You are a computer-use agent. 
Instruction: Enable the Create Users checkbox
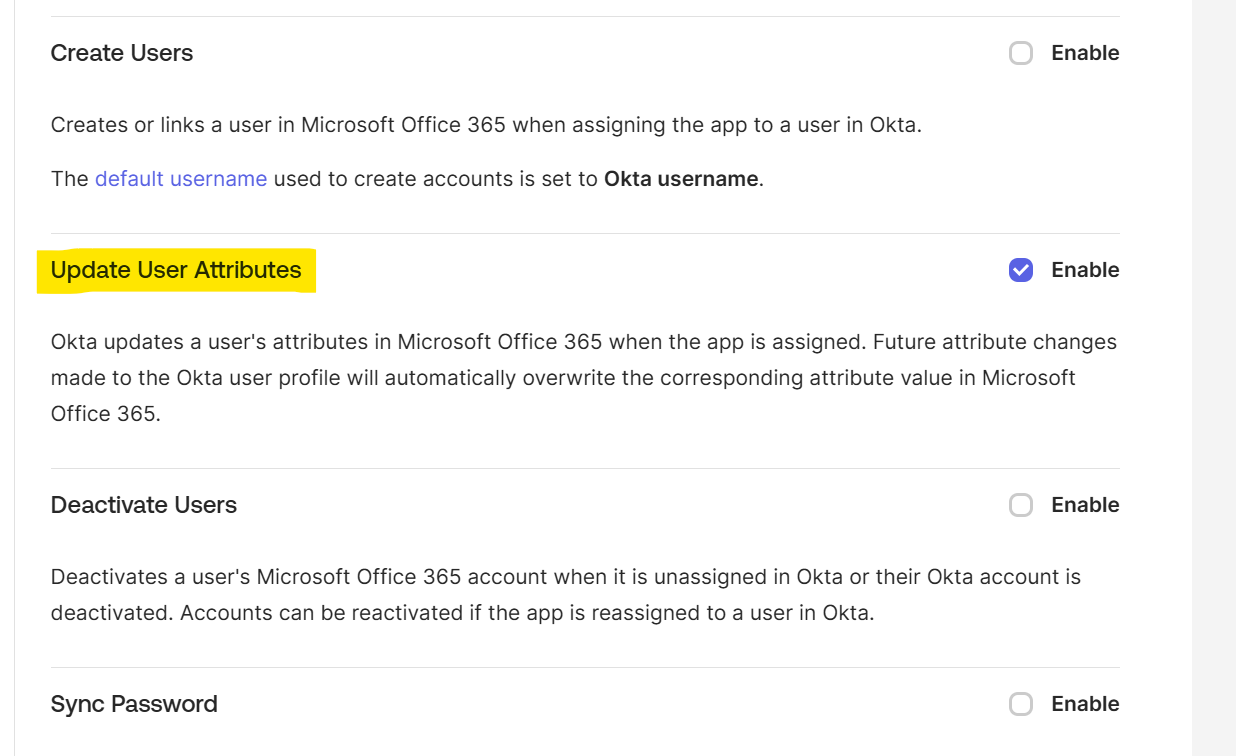tap(1021, 53)
